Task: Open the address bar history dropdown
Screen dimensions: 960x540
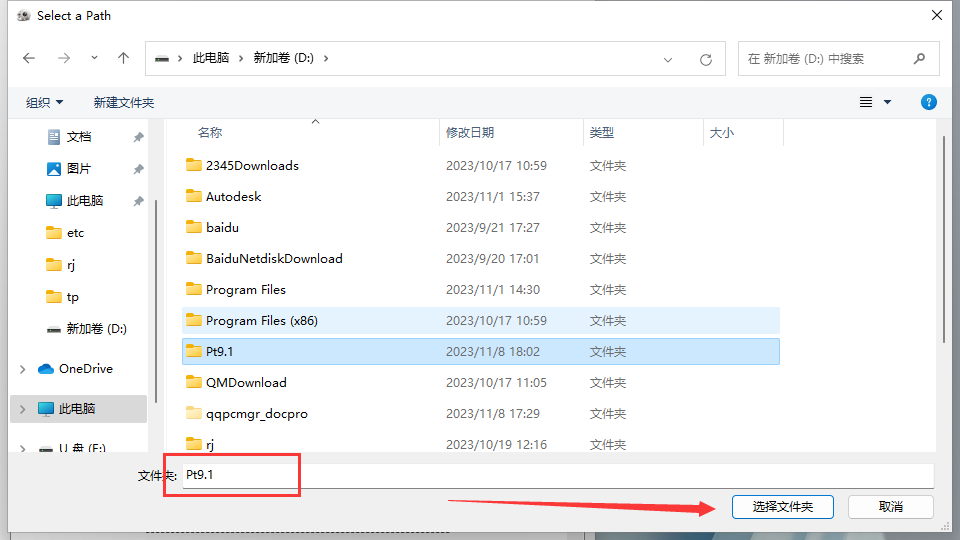Action: coord(668,59)
